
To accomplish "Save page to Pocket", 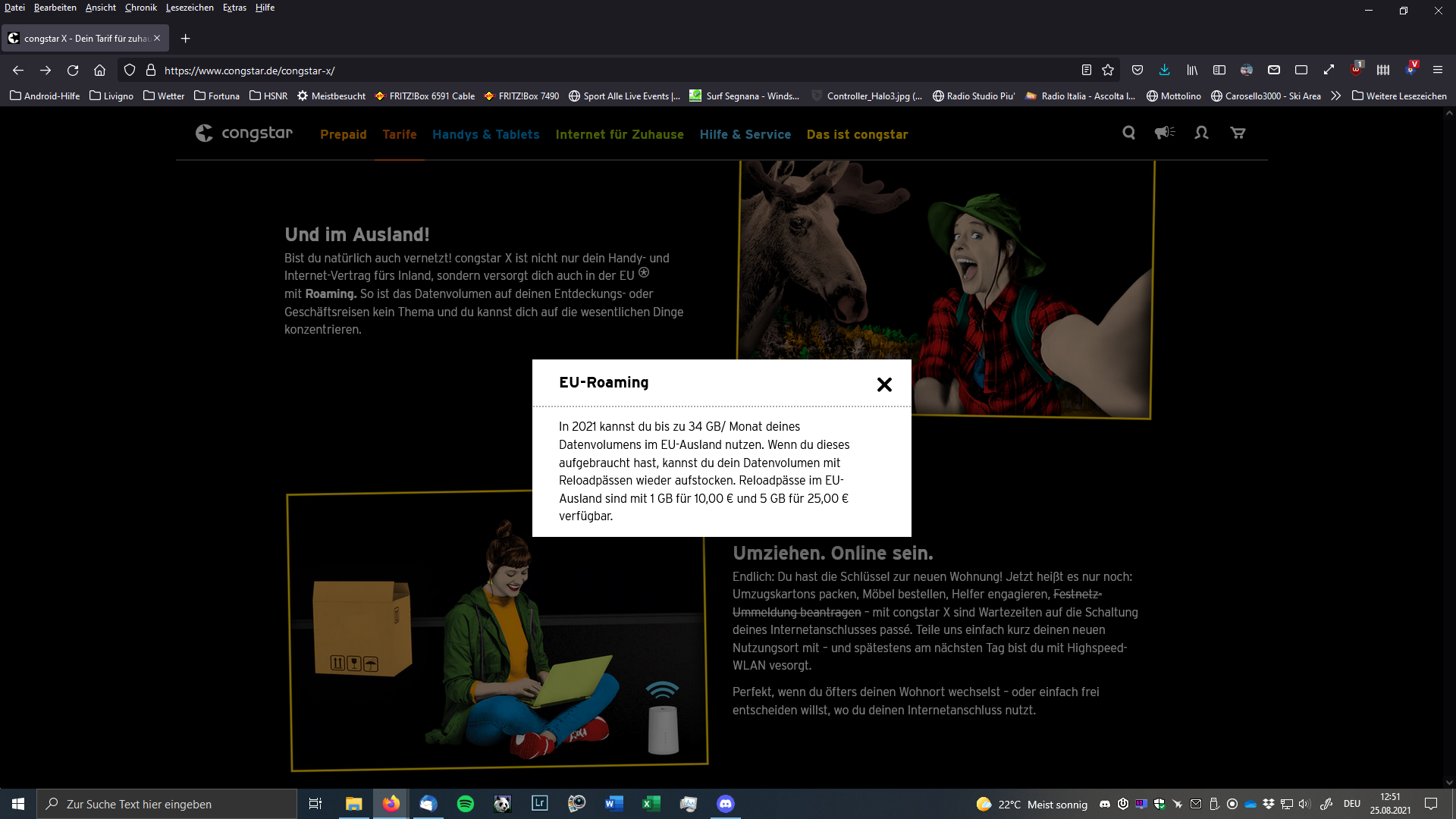I will (1137, 70).
